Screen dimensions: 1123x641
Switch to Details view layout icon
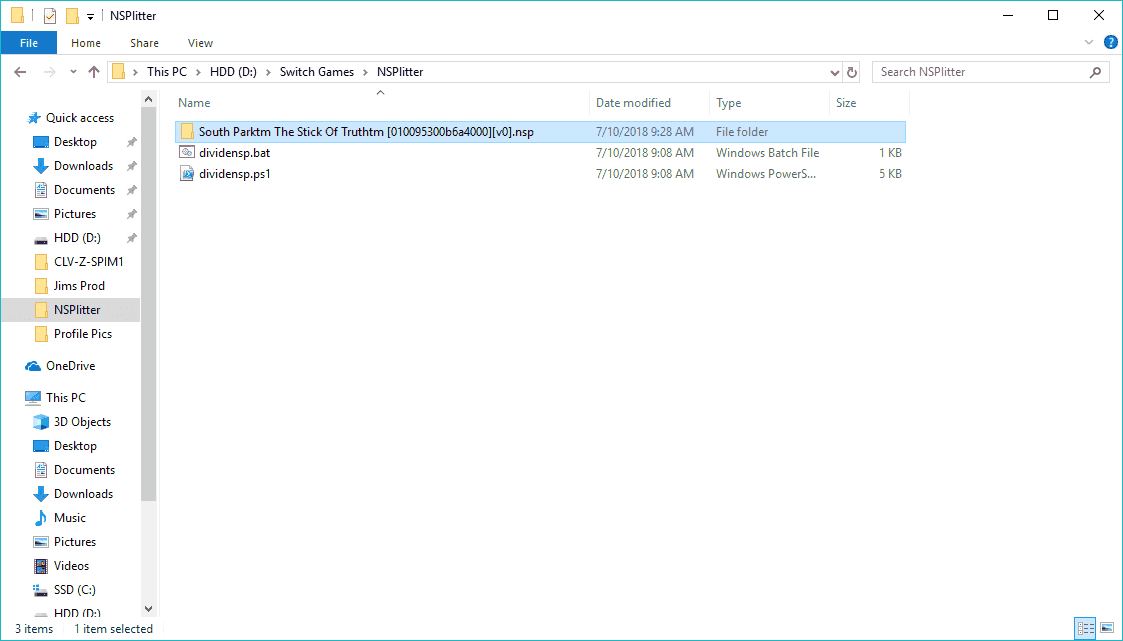1086,629
